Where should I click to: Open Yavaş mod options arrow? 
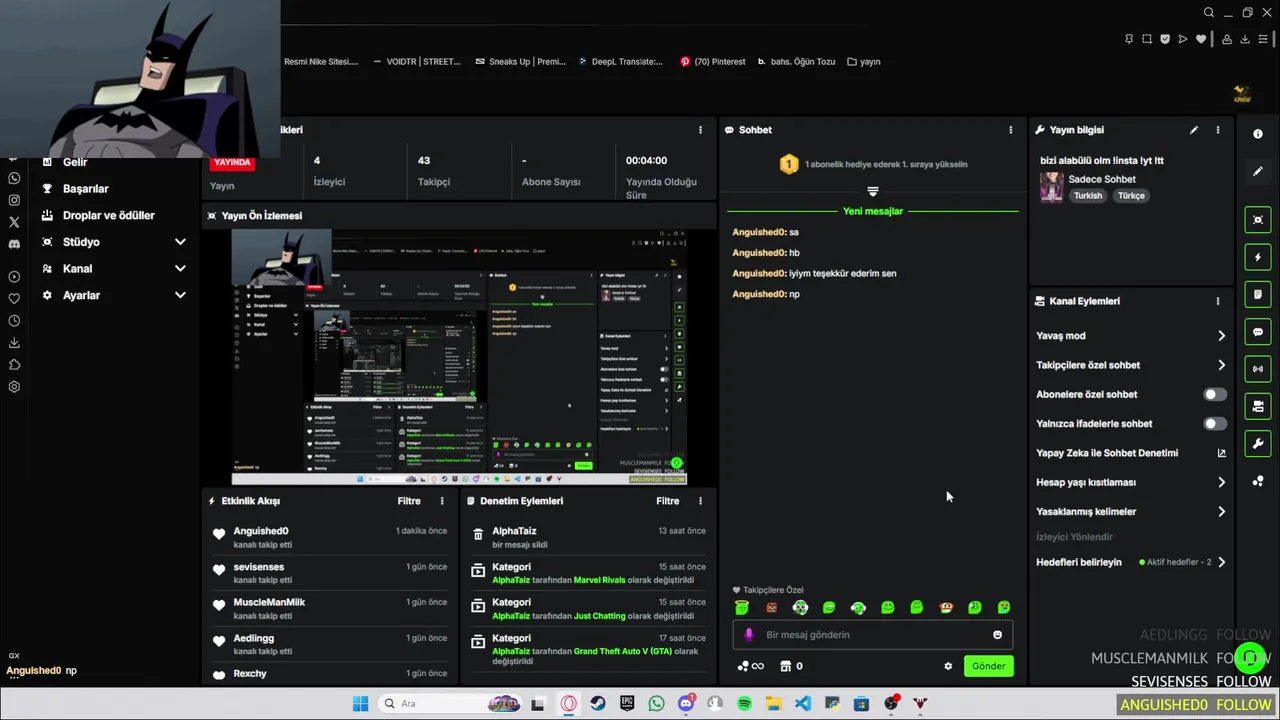pos(1221,336)
